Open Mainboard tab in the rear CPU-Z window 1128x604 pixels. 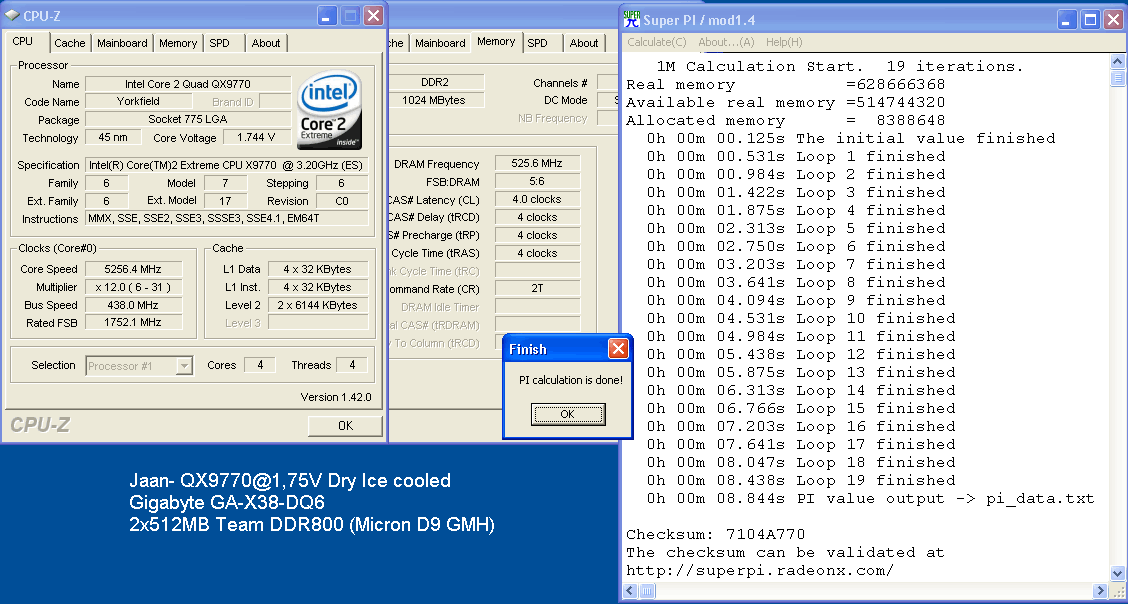[x=440, y=43]
